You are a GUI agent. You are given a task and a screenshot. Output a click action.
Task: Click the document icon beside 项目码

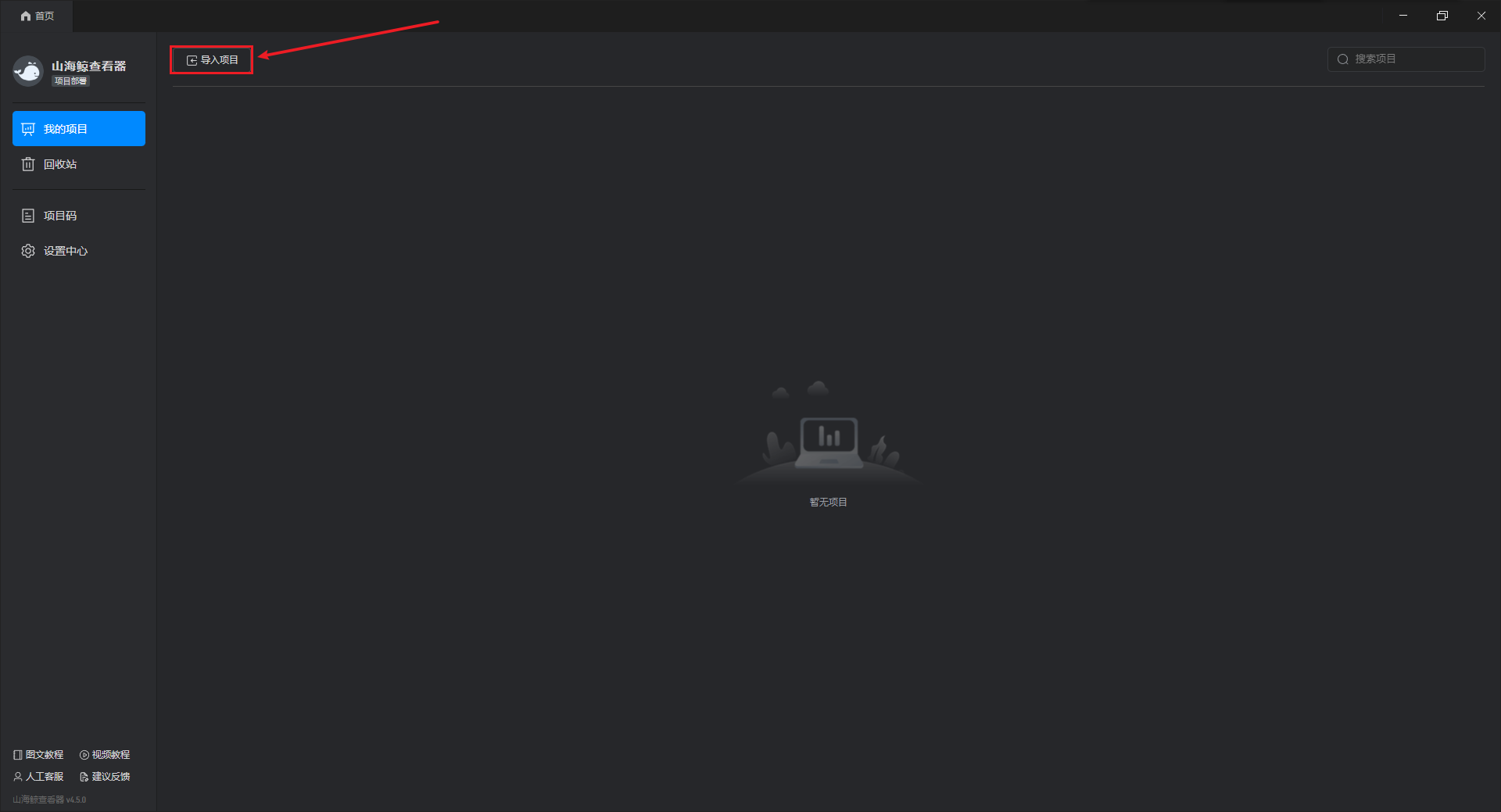pyautogui.click(x=28, y=216)
